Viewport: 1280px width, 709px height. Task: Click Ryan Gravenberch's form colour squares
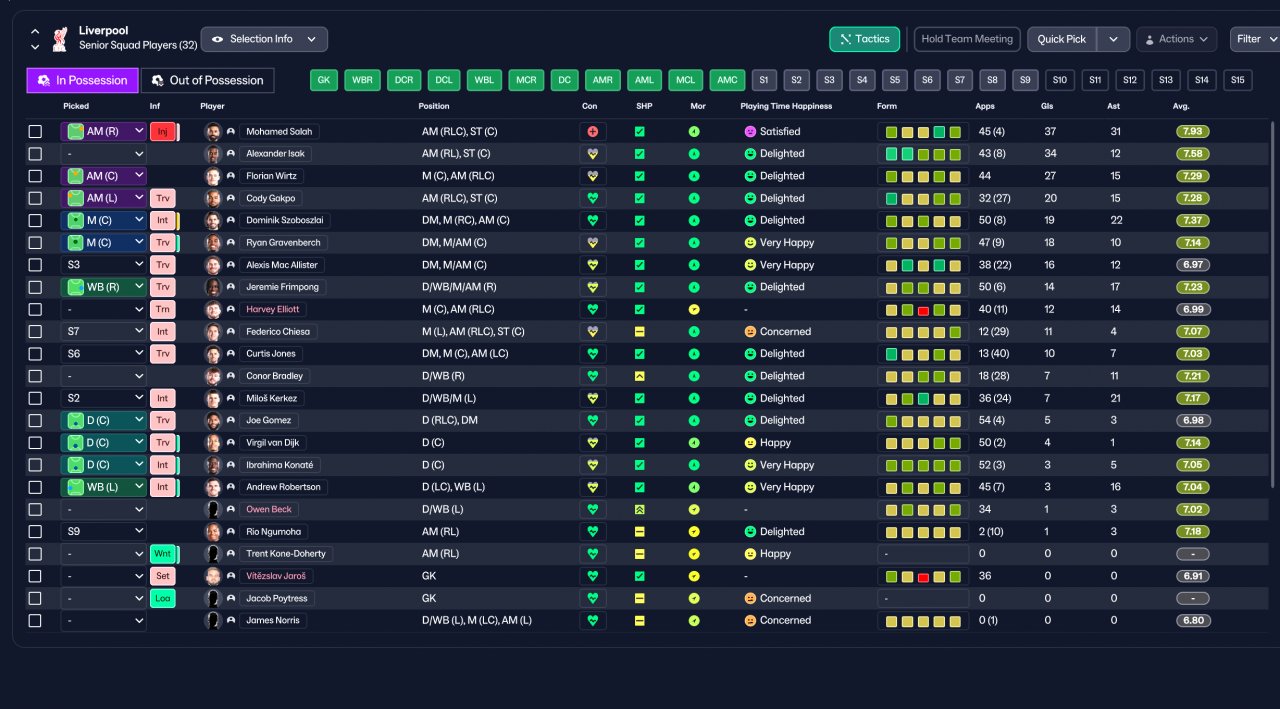coord(923,242)
